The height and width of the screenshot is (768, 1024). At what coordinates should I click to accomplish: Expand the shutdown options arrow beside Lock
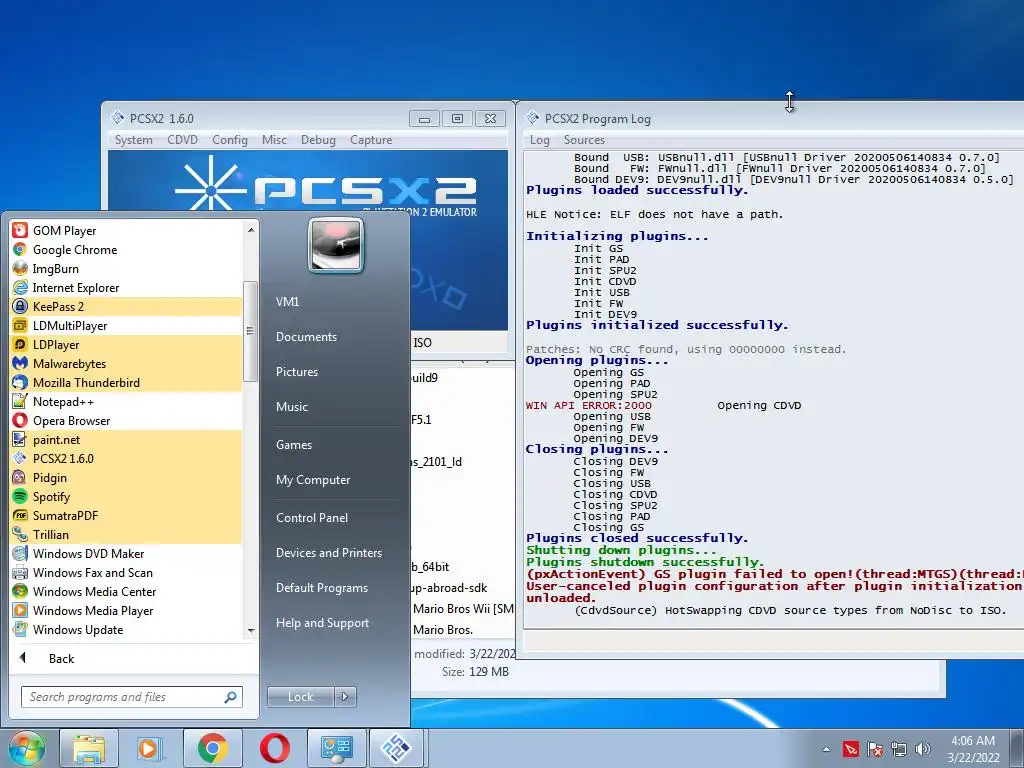[x=345, y=697]
